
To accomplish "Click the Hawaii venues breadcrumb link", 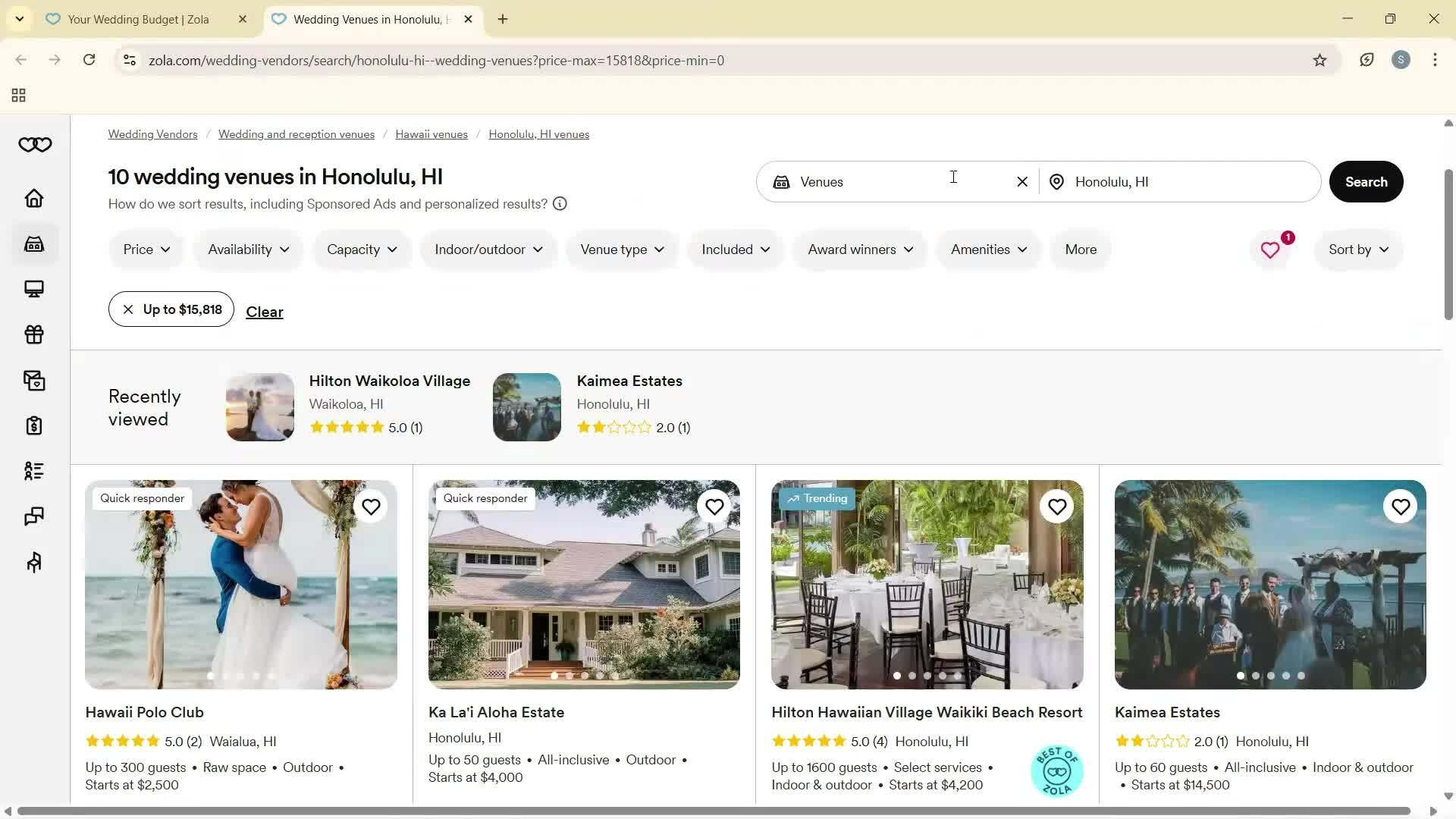I will pyautogui.click(x=431, y=134).
